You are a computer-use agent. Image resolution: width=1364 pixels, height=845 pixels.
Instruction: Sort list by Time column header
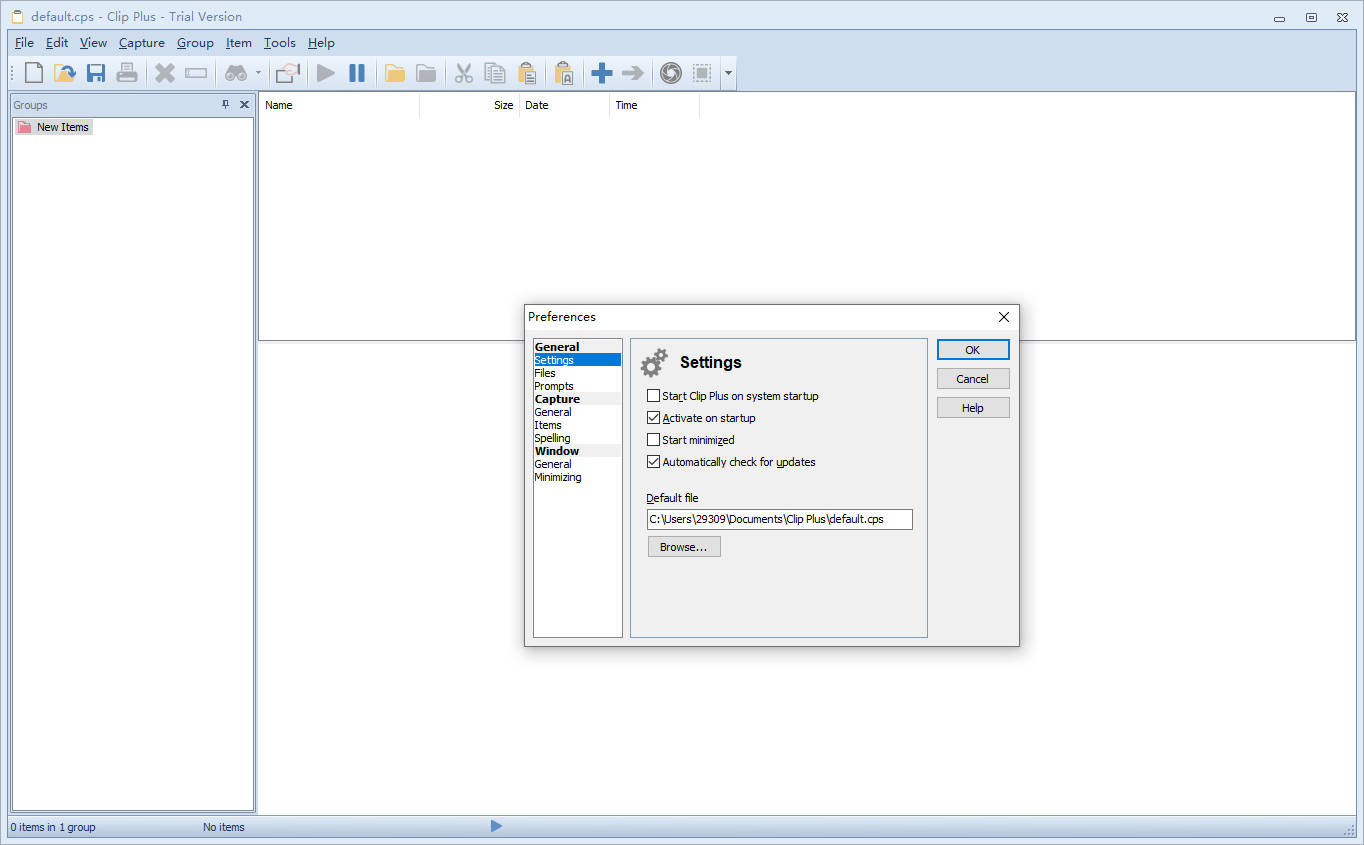654,105
